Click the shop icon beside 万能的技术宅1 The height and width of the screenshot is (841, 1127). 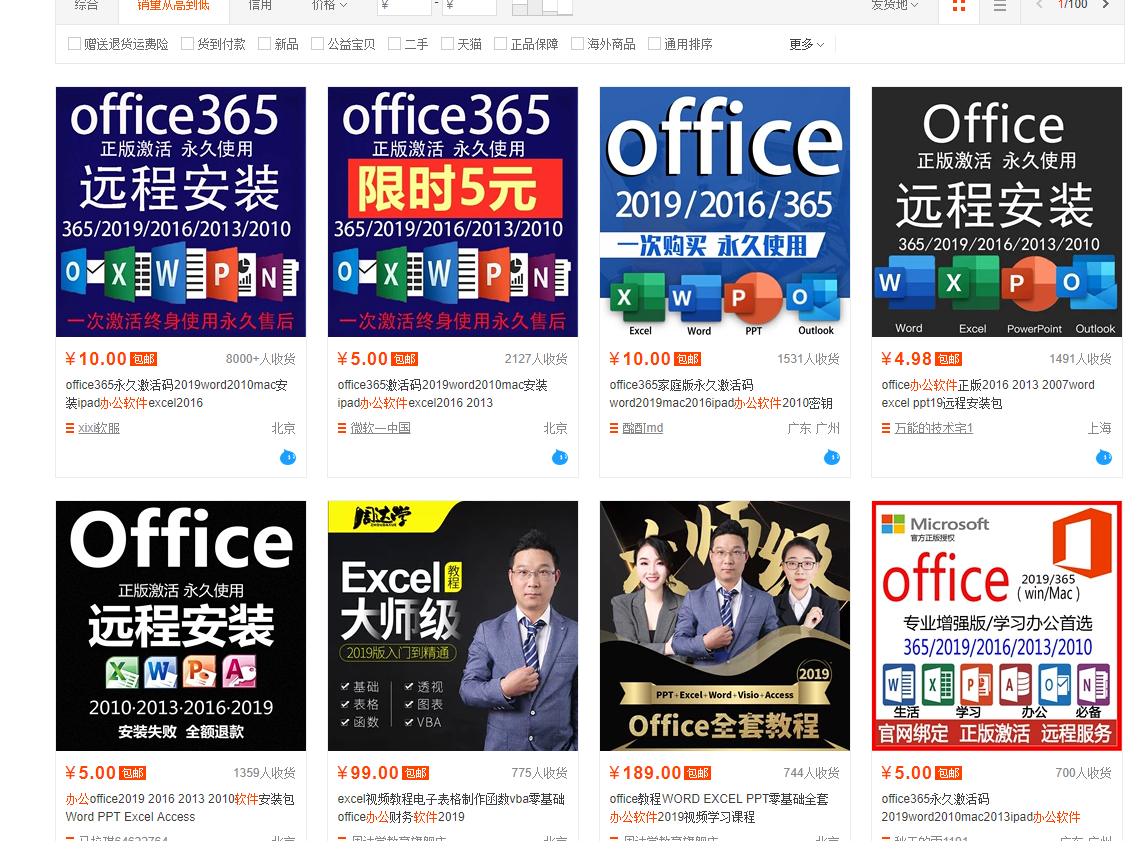tap(886, 428)
